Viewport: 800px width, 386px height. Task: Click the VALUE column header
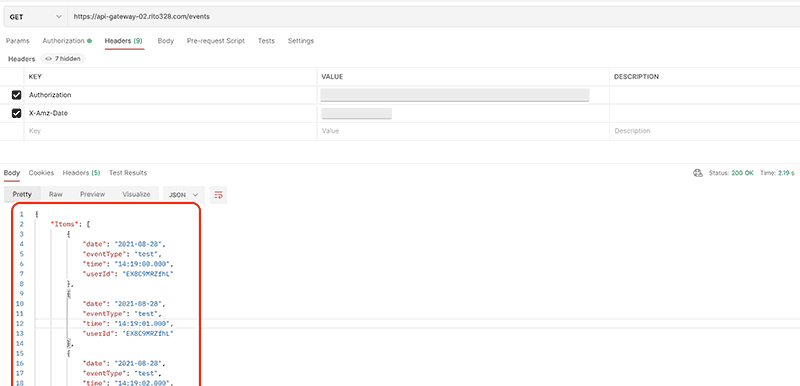[332, 76]
